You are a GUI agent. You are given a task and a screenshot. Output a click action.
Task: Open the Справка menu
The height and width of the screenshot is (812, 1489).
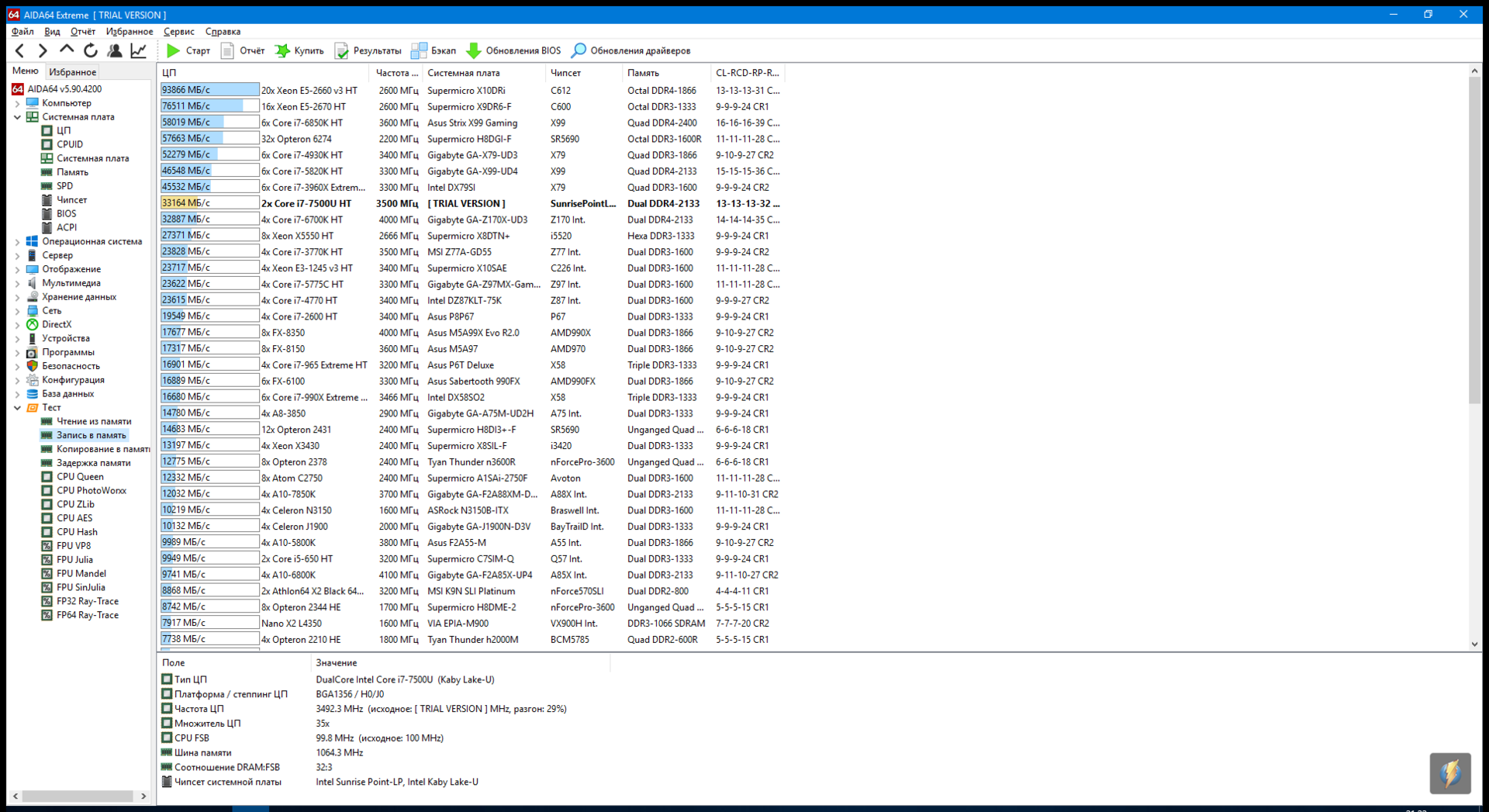pyautogui.click(x=223, y=32)
